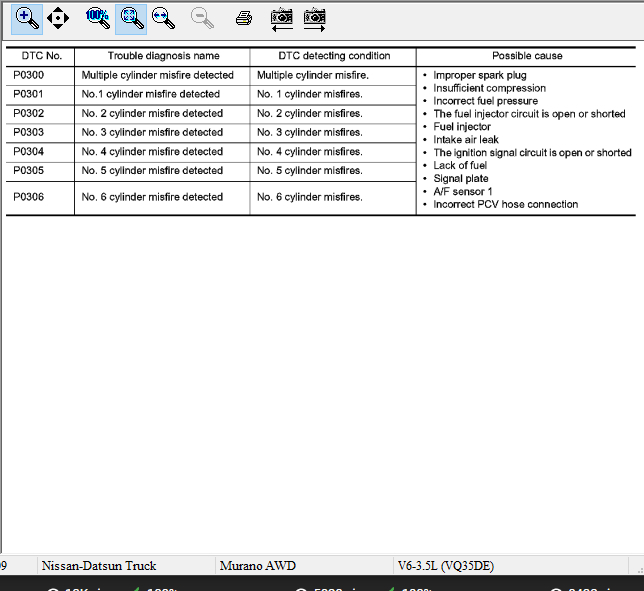
Task: Choose the fit-width magnifier icon
Action: (163, 19)
